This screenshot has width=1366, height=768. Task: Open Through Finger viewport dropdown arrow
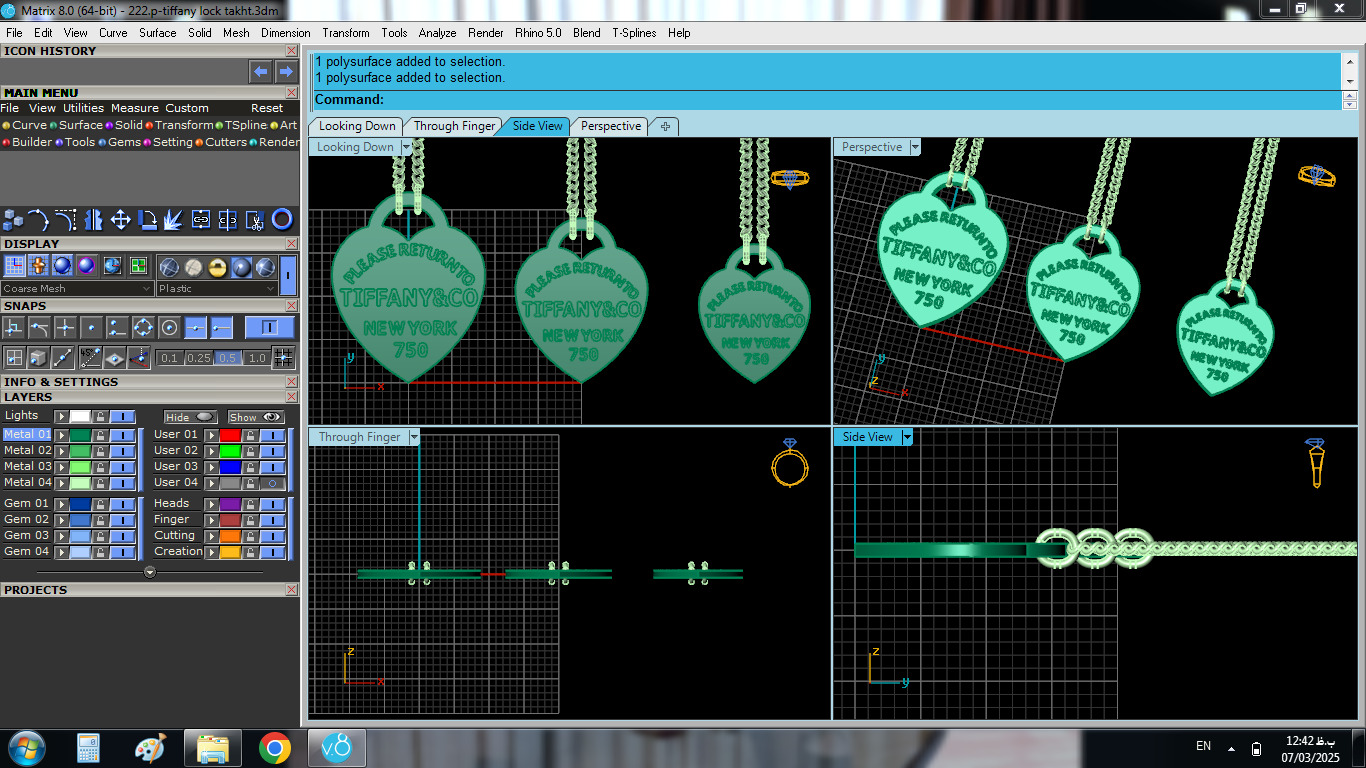point(414,437)
